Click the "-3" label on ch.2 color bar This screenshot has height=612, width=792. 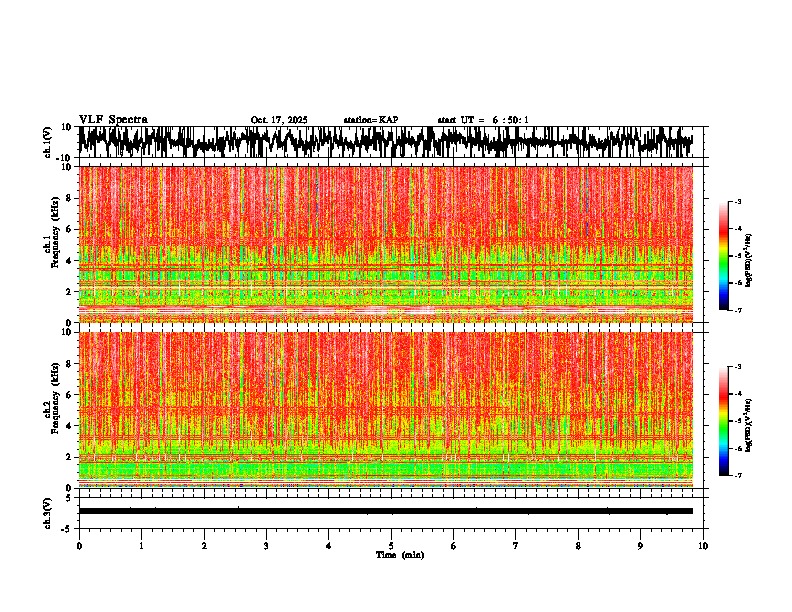pyautogui.click(x=737, y=367)
